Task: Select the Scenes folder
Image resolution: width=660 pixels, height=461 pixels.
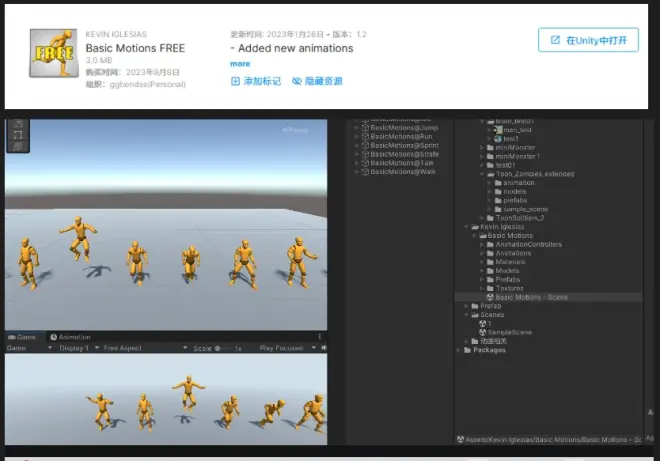Action: coord(487,315)
